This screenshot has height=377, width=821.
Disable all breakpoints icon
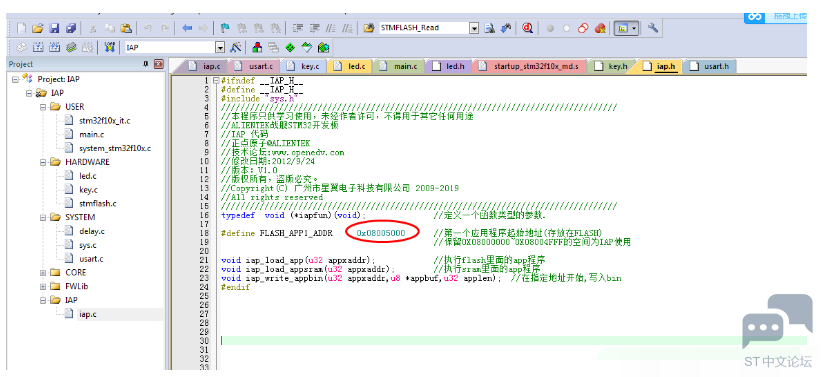(x=583, y=28)
